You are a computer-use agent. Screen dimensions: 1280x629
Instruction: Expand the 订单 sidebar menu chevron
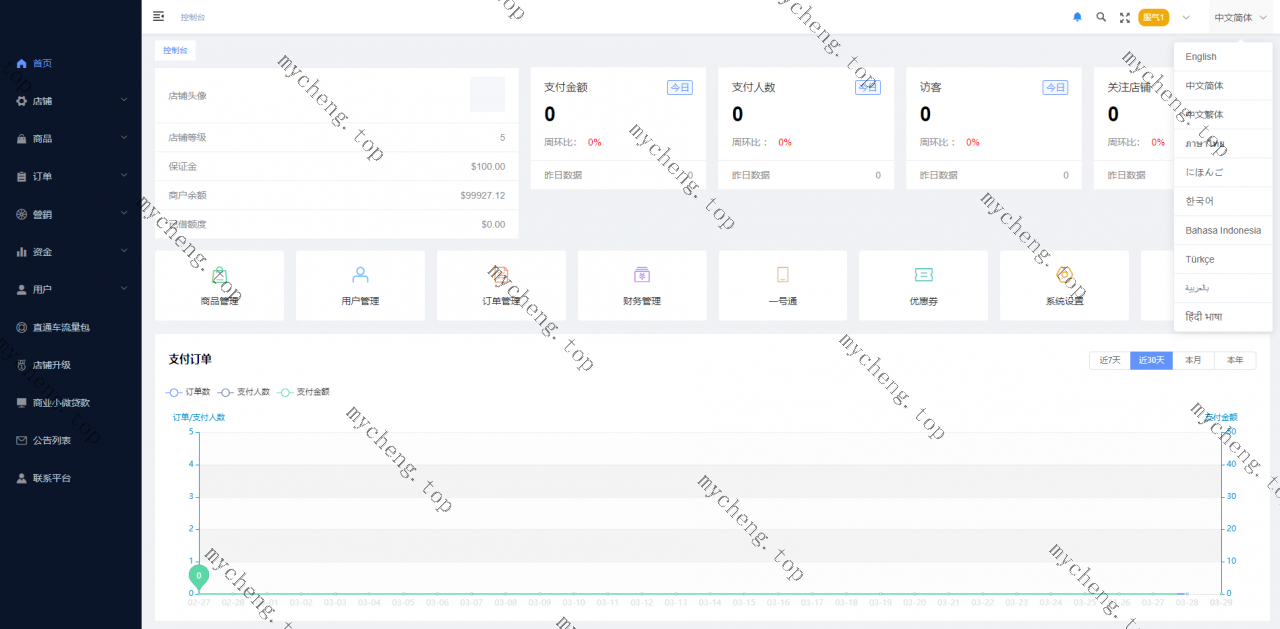pos(124,176)
